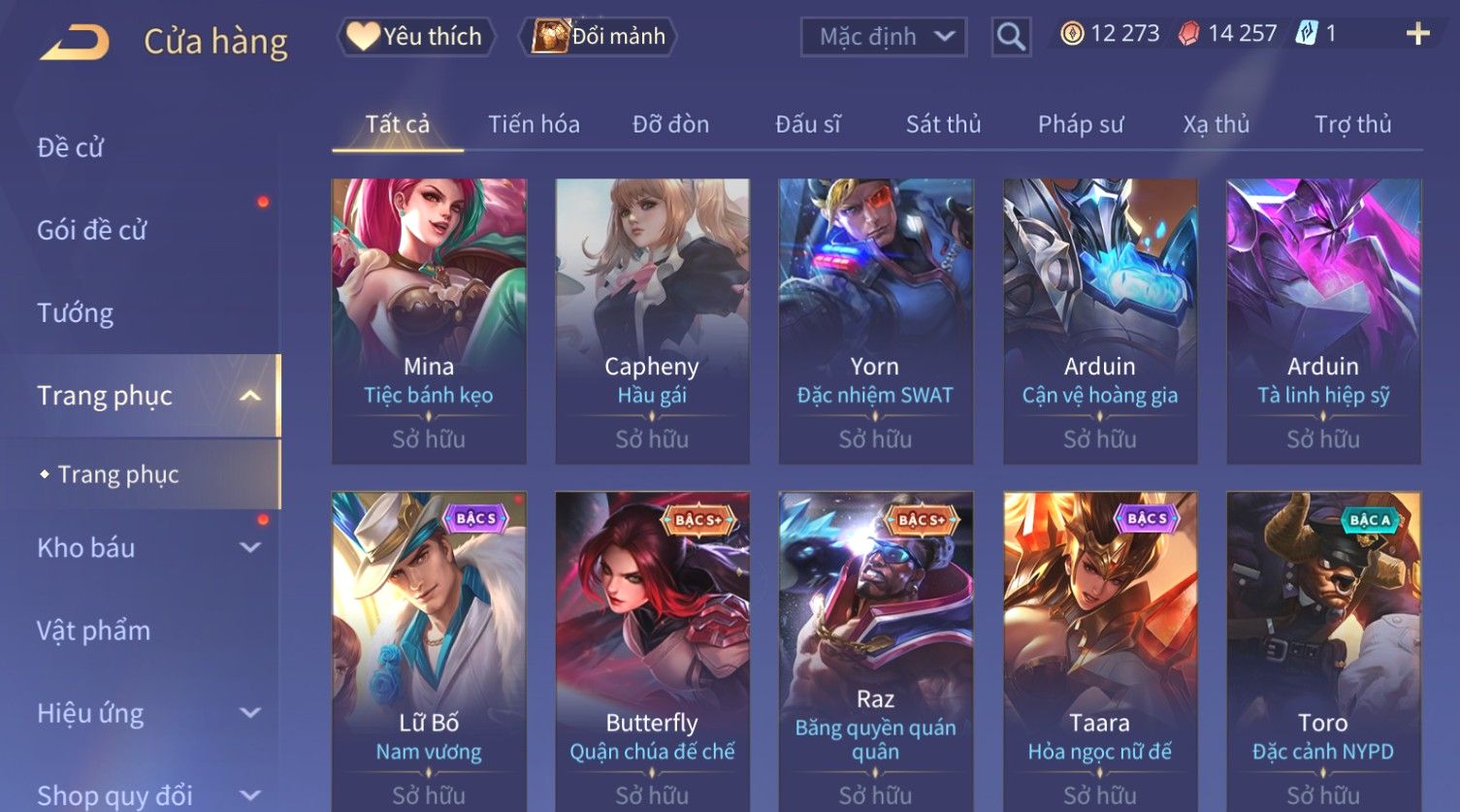Click the gold coin currency icon
The height and width of the screenshot is (812, 1460).
pos(1072,34)
